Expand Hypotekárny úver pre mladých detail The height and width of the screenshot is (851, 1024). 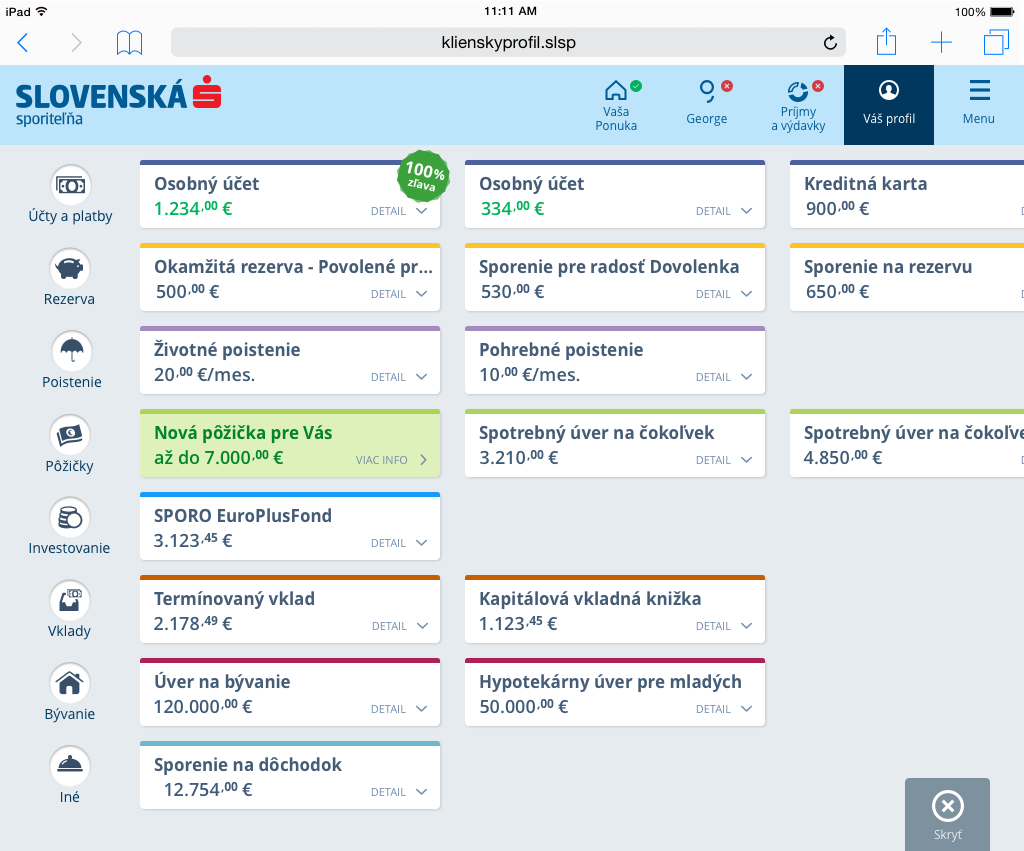tap(724, 709)
